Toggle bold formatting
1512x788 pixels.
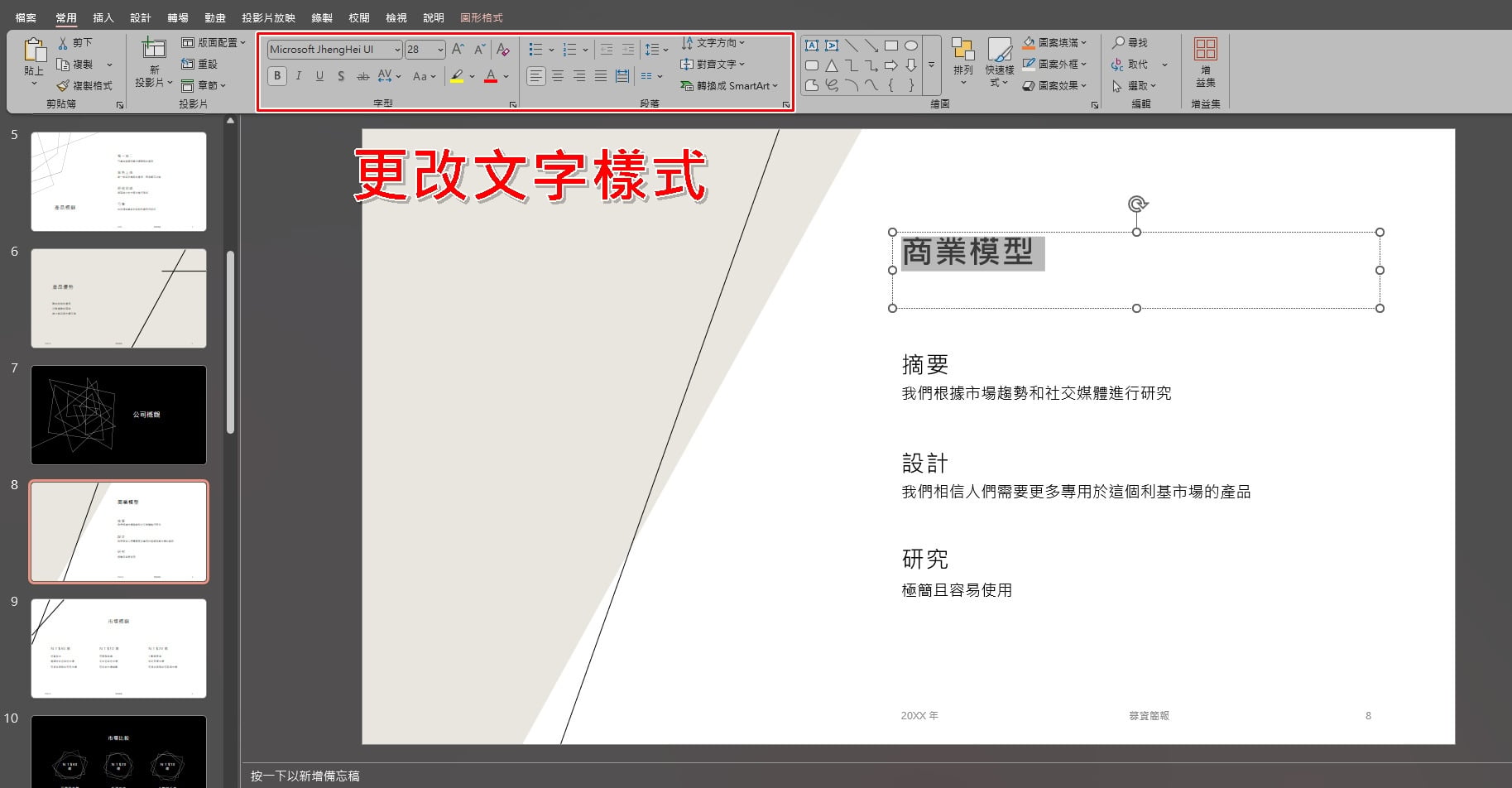pyautogui.click(x=277, y=76)
